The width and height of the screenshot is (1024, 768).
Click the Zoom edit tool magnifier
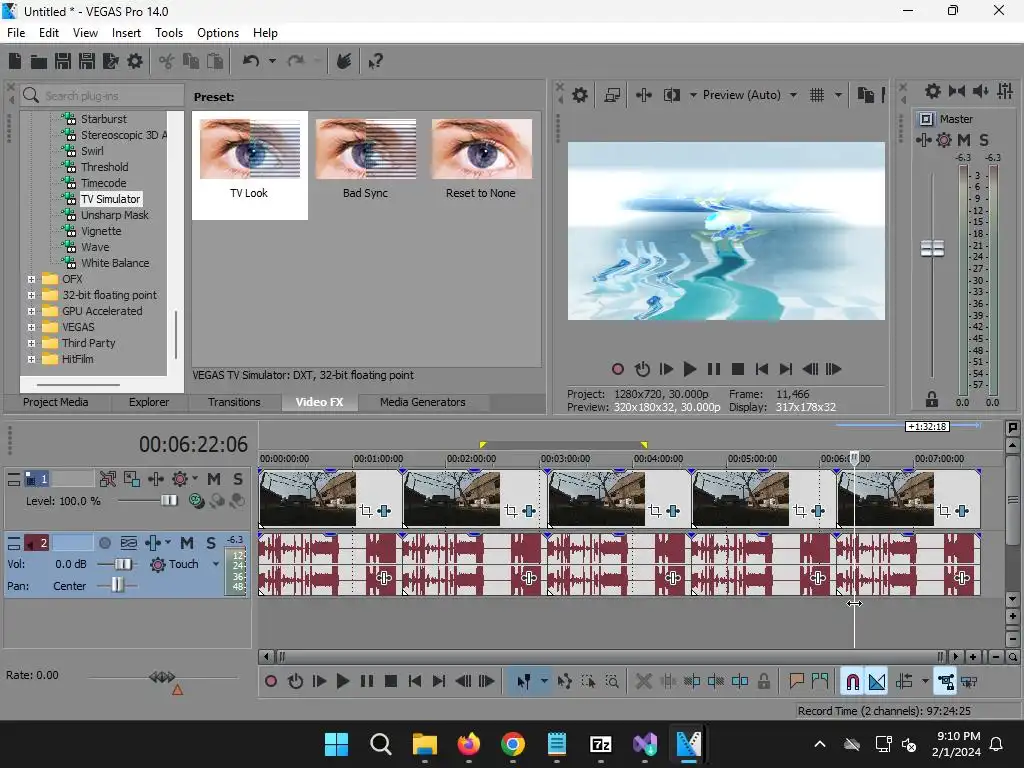[x=612, y=682]
